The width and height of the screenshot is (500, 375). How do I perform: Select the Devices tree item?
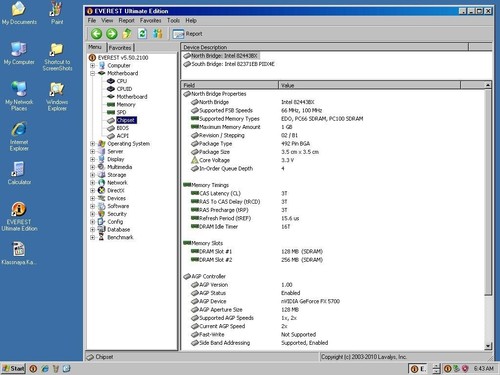(x=116, y=198)
